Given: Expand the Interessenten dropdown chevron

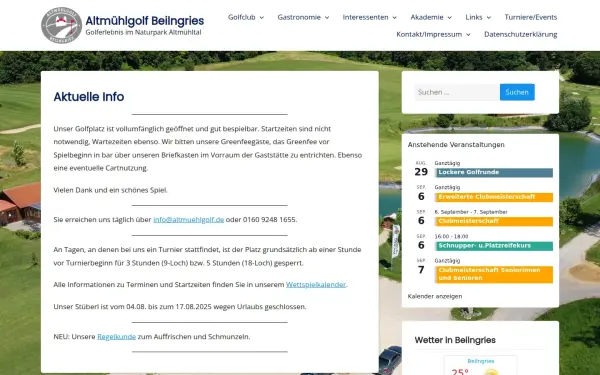Looking at the screenshot, I should pyautogui.click(x=395, y=18).
